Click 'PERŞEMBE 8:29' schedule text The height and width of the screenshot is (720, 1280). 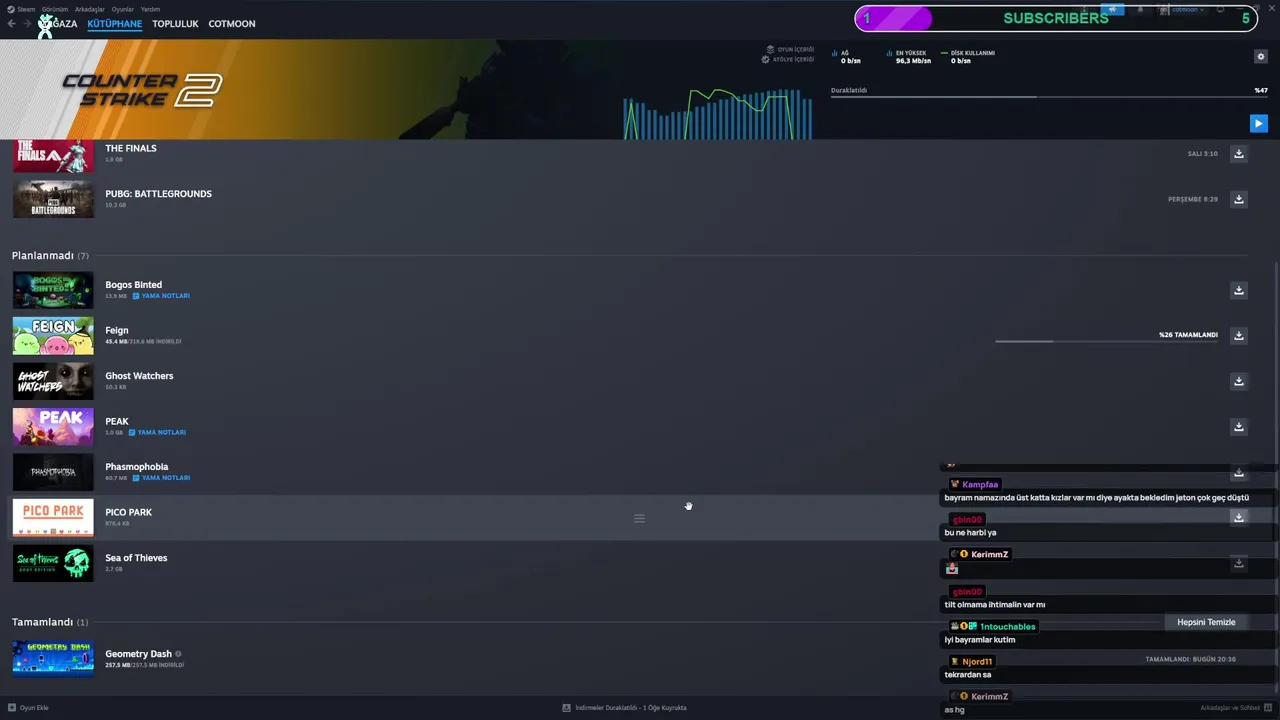click(x=1193, y=199)
